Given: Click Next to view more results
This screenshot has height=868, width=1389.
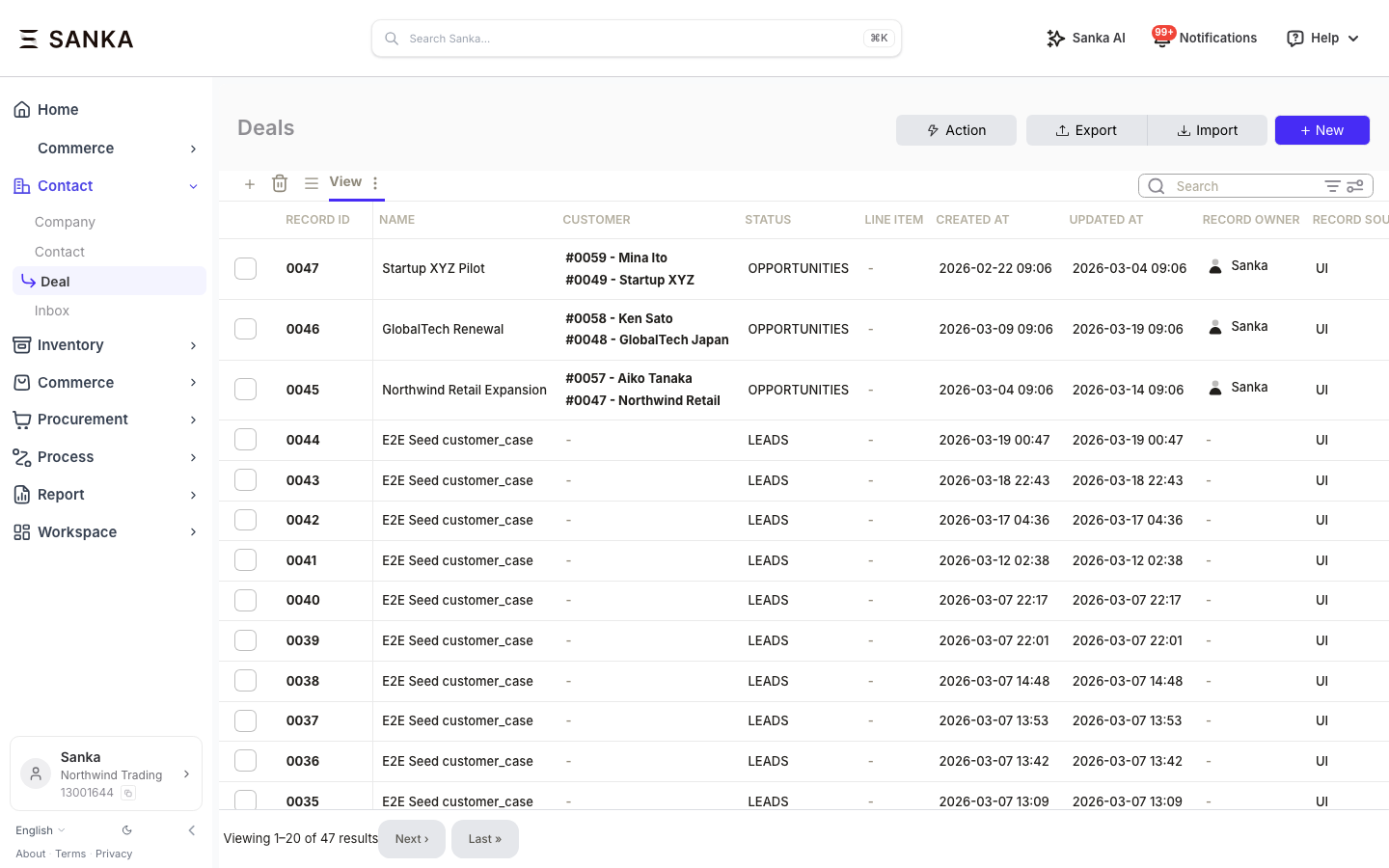Looking at the screenshot, I should coord(412,838).
